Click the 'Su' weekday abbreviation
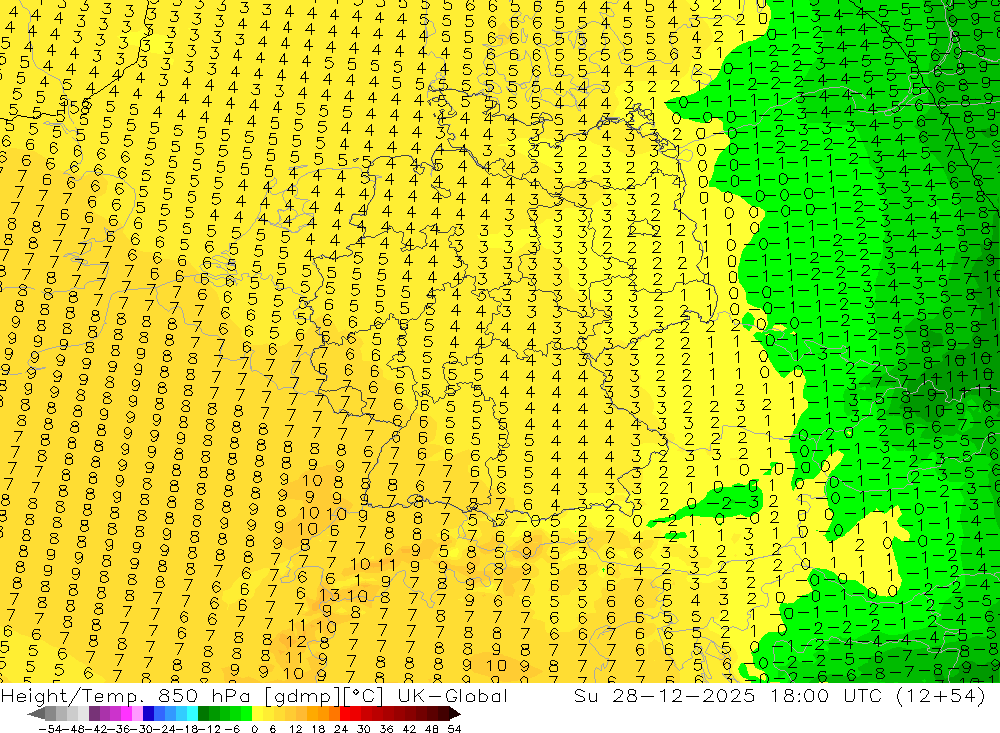The width and height of the screenshot is (1000, 733). pyautogui.click(x=586, y=696)
